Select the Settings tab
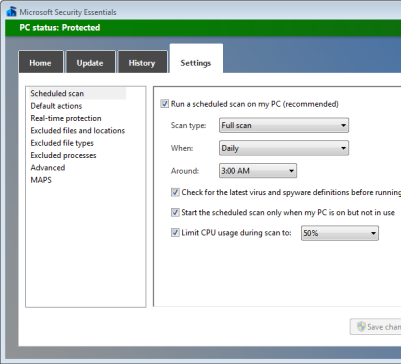Image resolution: width=401 pixels, height=364 pixels. [196, 59]
